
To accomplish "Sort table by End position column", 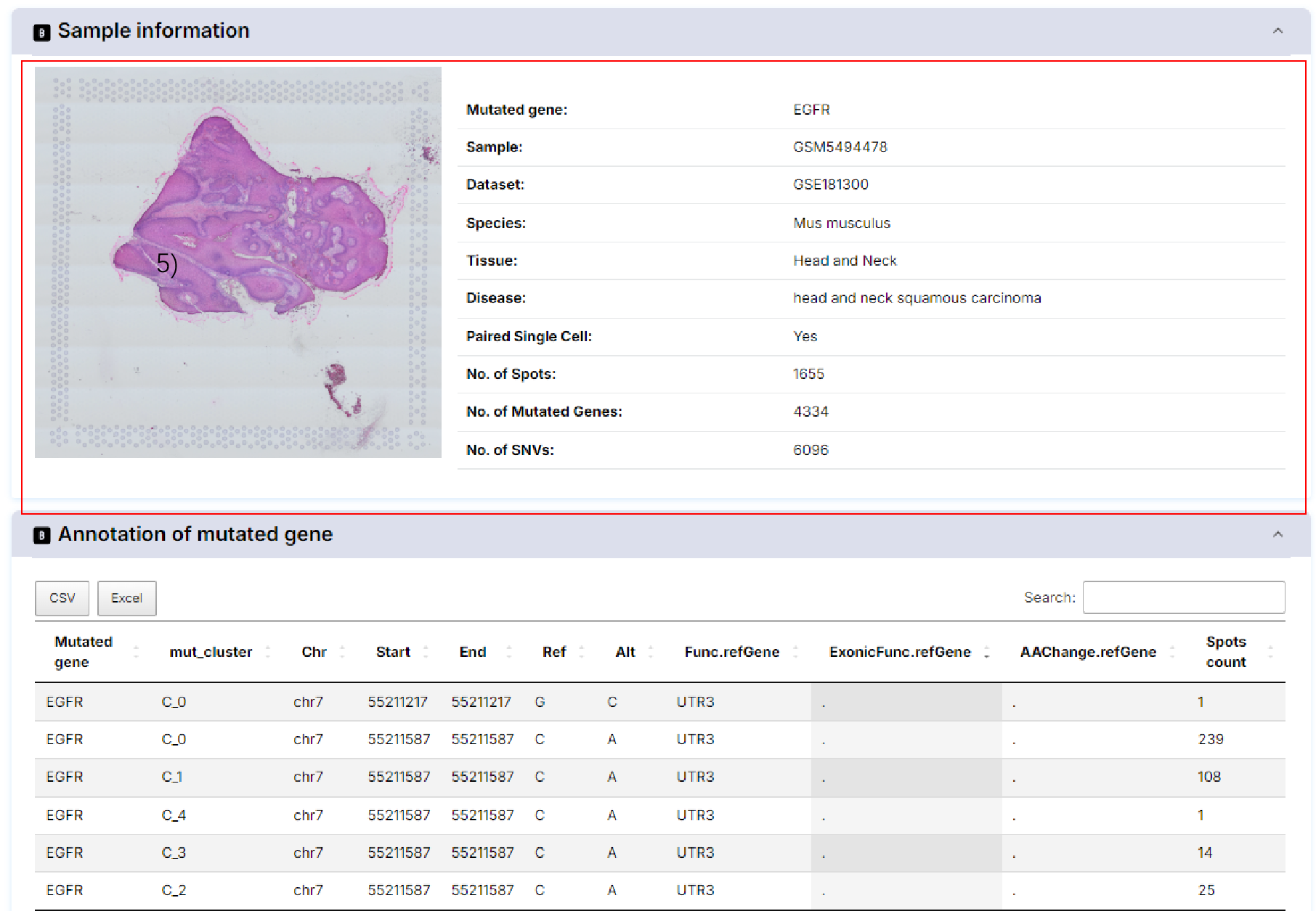I will click(473, 652).
